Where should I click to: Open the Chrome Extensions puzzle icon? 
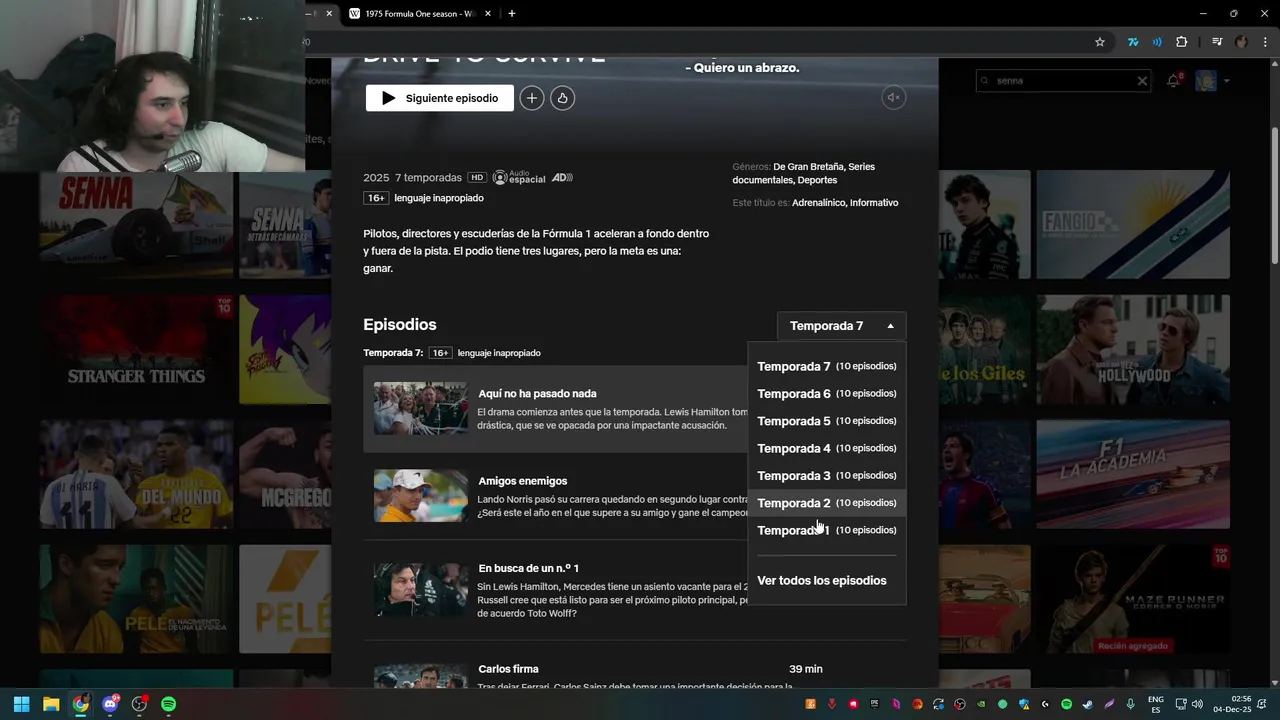tap(1181, 42)
